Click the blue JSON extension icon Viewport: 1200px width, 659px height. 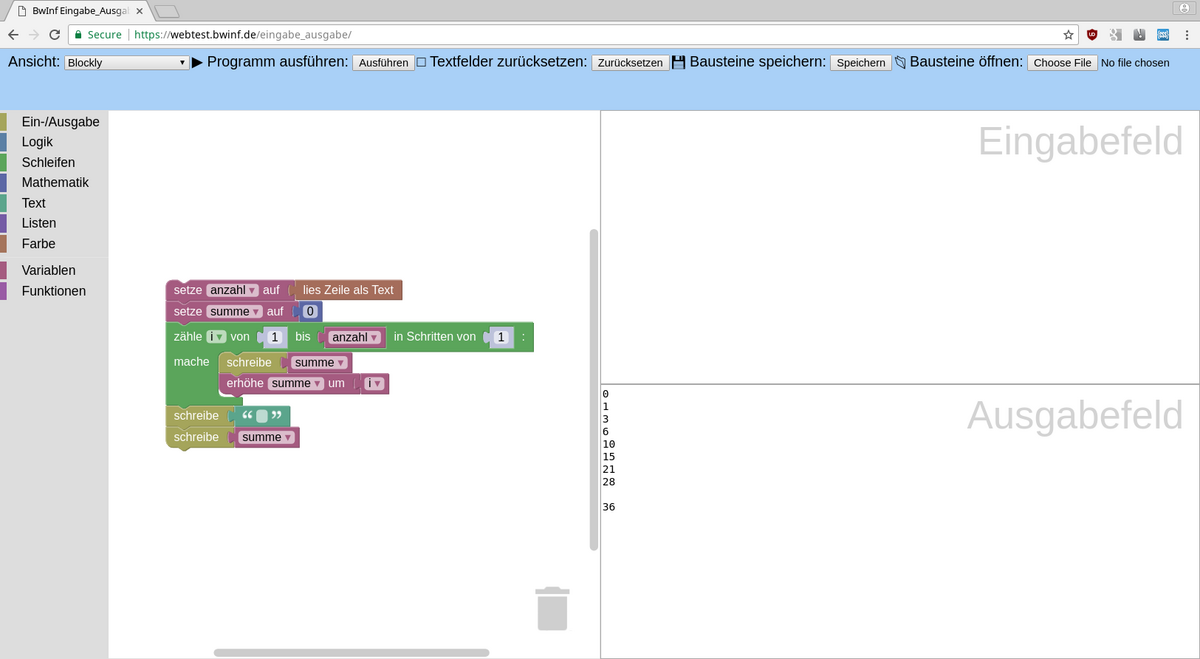pos(1163,34)
